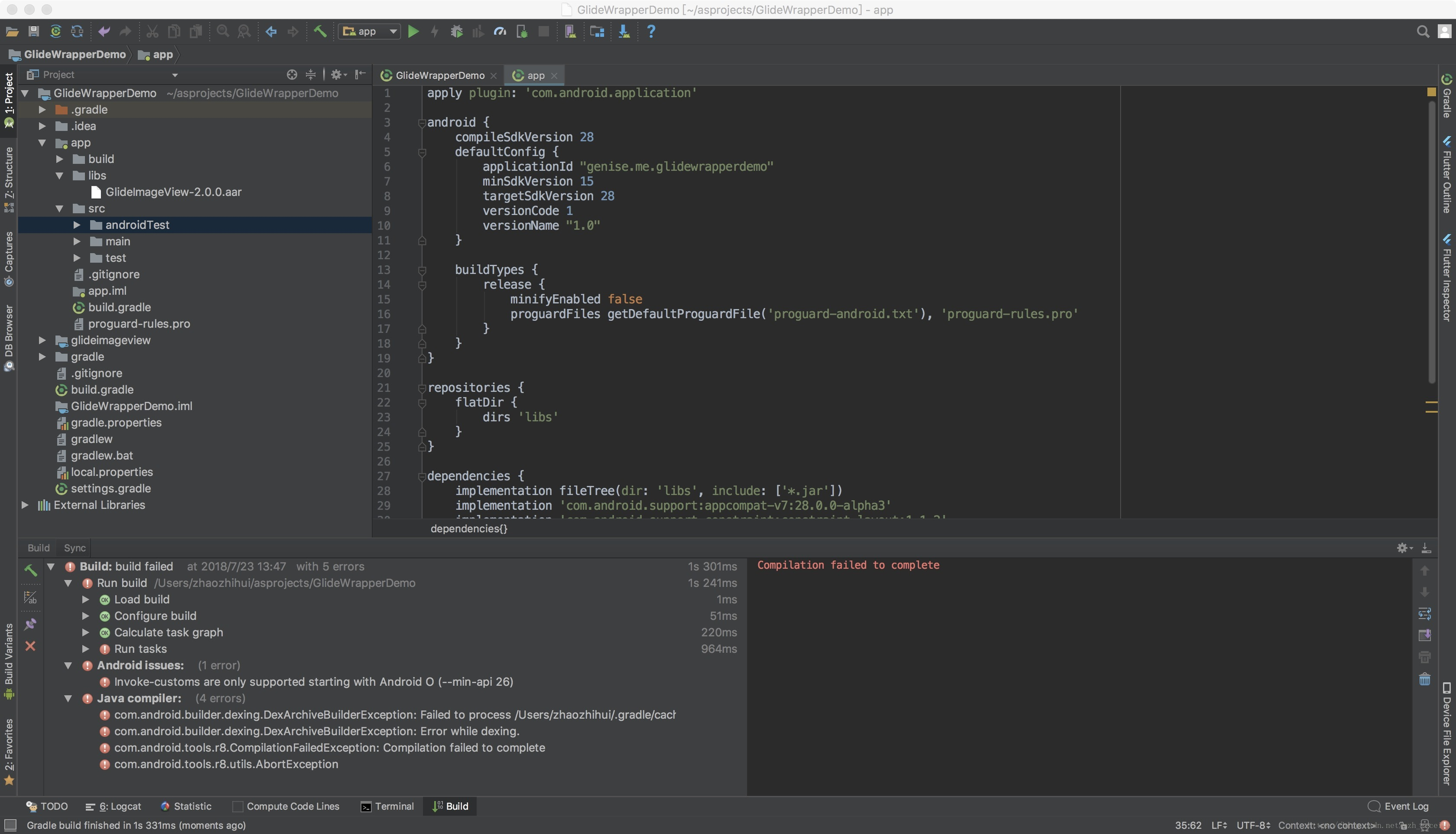Clear build output with trash icon
This screenshot has height=834, width=1456.
pos(1425,680)
